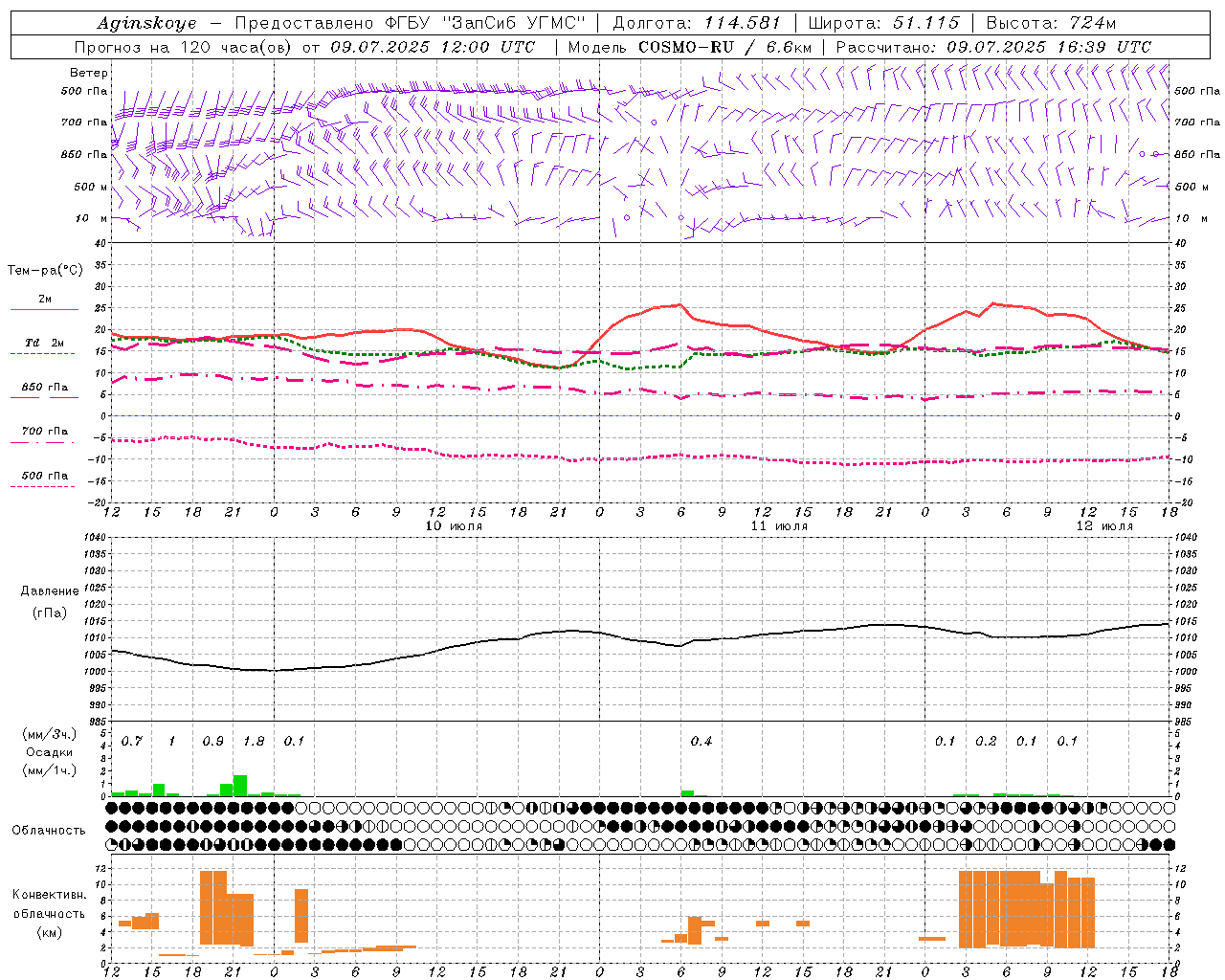Click the 1.8 precipitation total
Viewport: 1225px width, 980px height.
[255, 741]
